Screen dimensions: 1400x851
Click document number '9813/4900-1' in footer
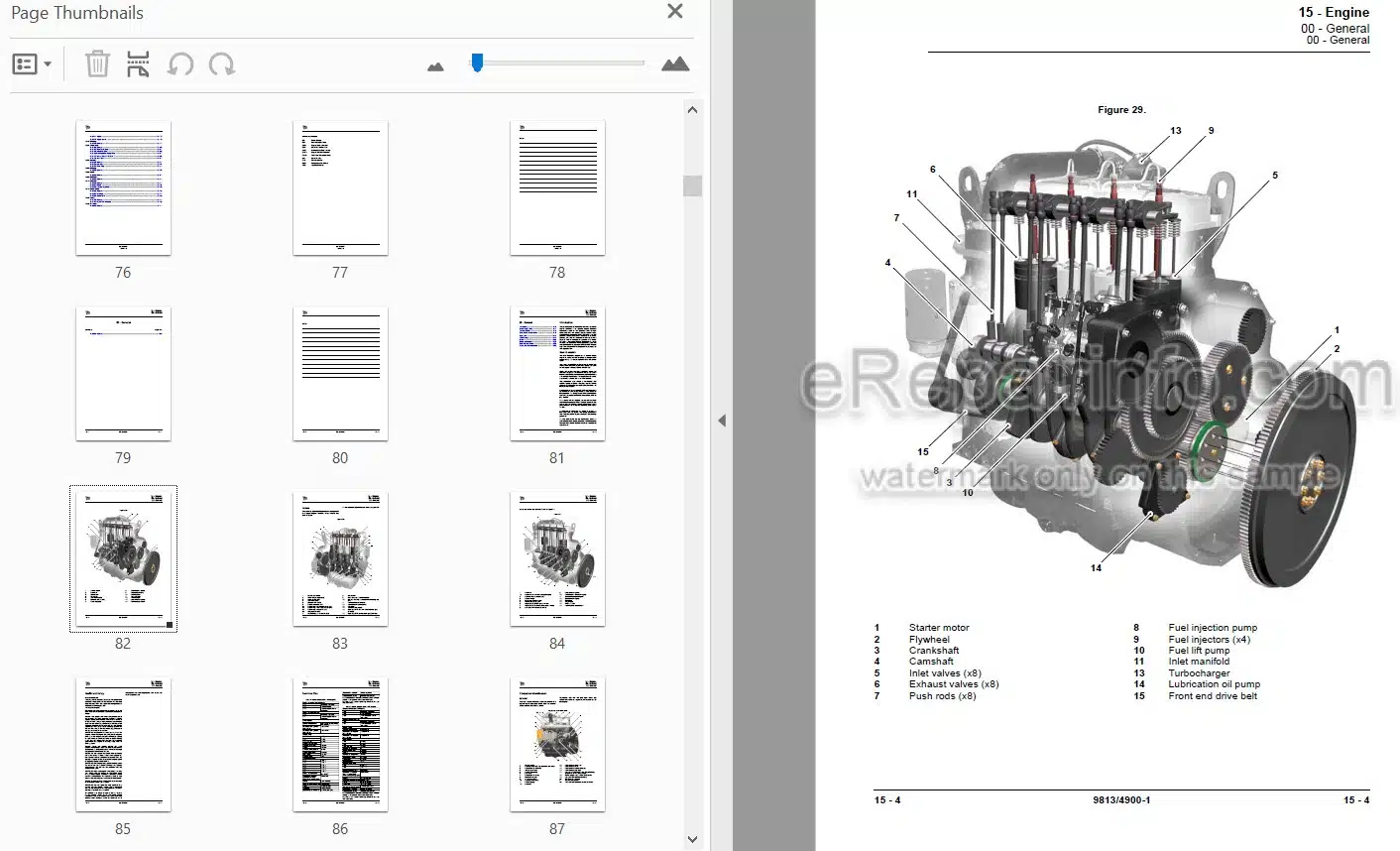(x=1121, y=800)
